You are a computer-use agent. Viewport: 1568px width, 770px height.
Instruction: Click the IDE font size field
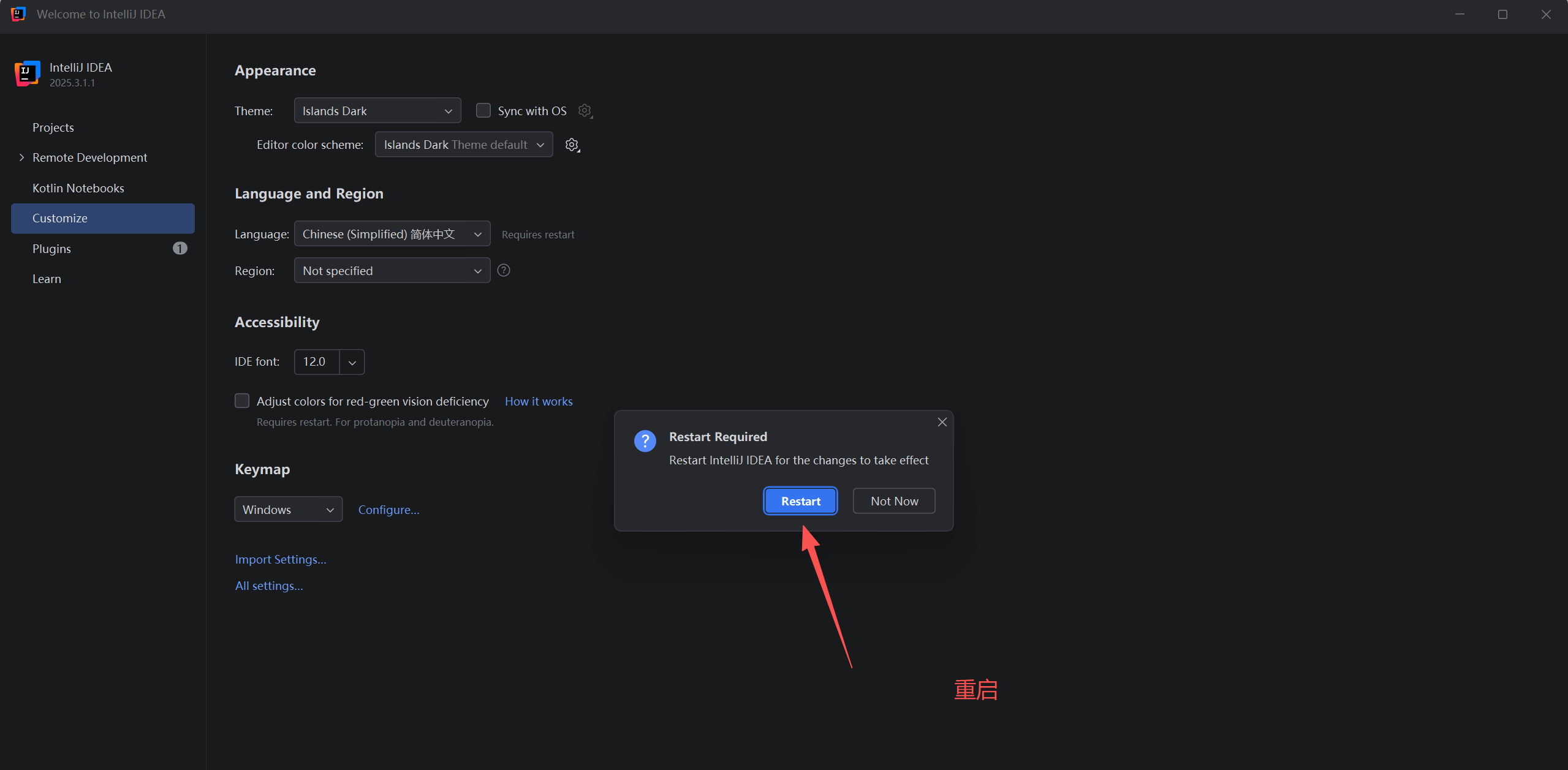click(317, 361)
